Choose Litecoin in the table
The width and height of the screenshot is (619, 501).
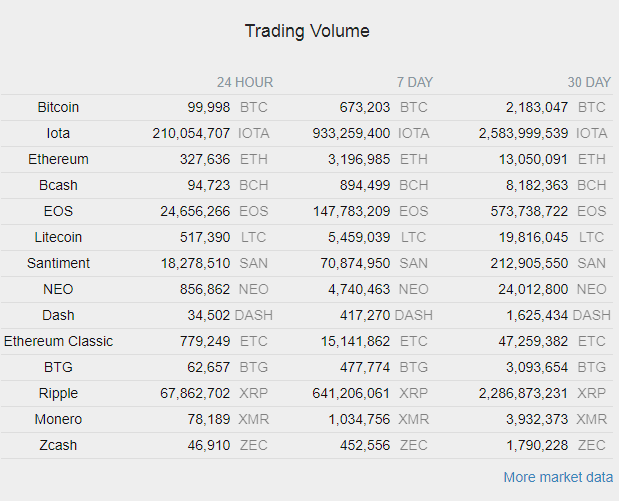coord(58,238)
